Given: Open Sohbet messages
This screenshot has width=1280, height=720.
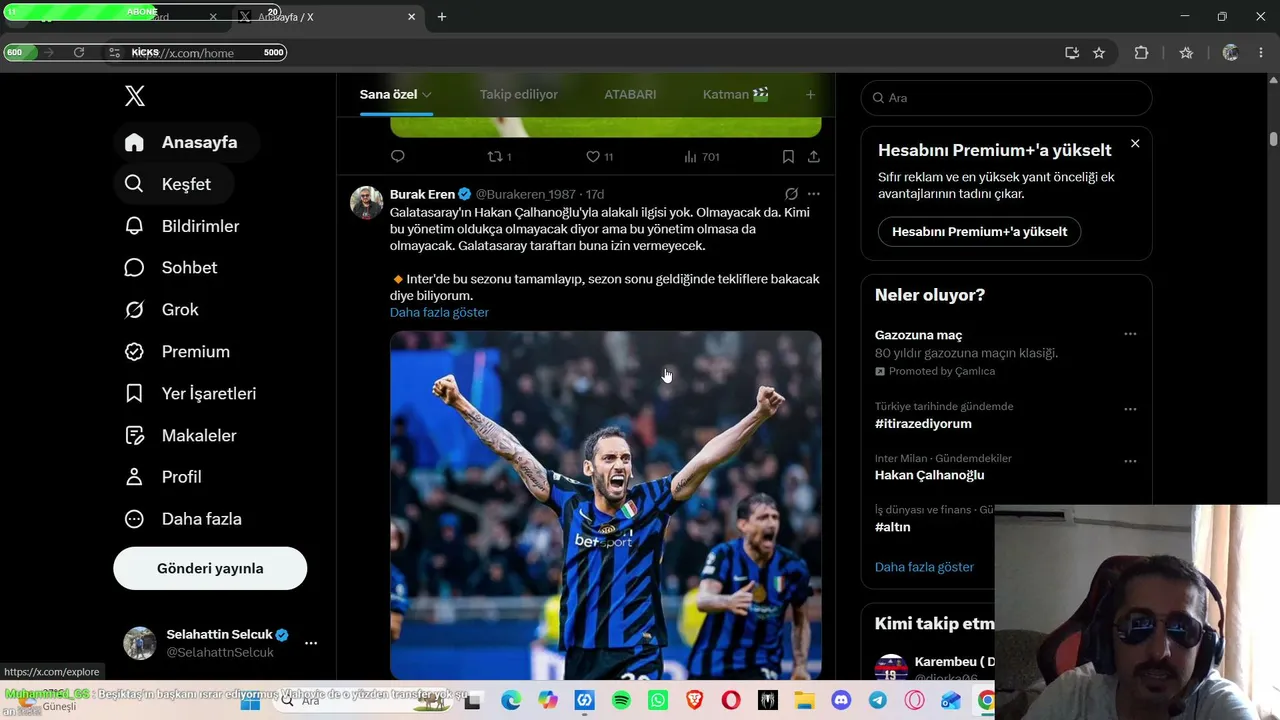Looking at the screenshot, I should pos(171,268).
